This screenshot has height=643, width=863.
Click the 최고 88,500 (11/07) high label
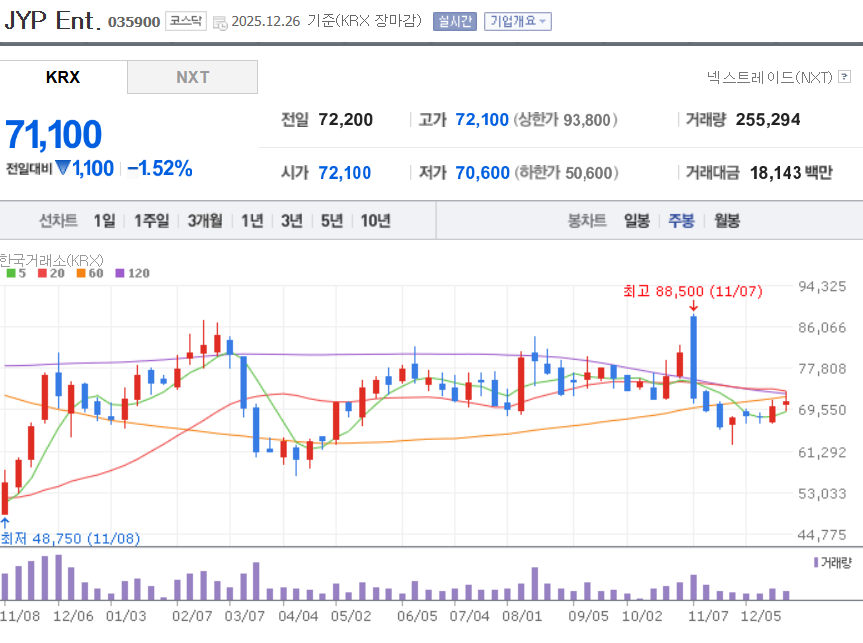tap(693, 291)
